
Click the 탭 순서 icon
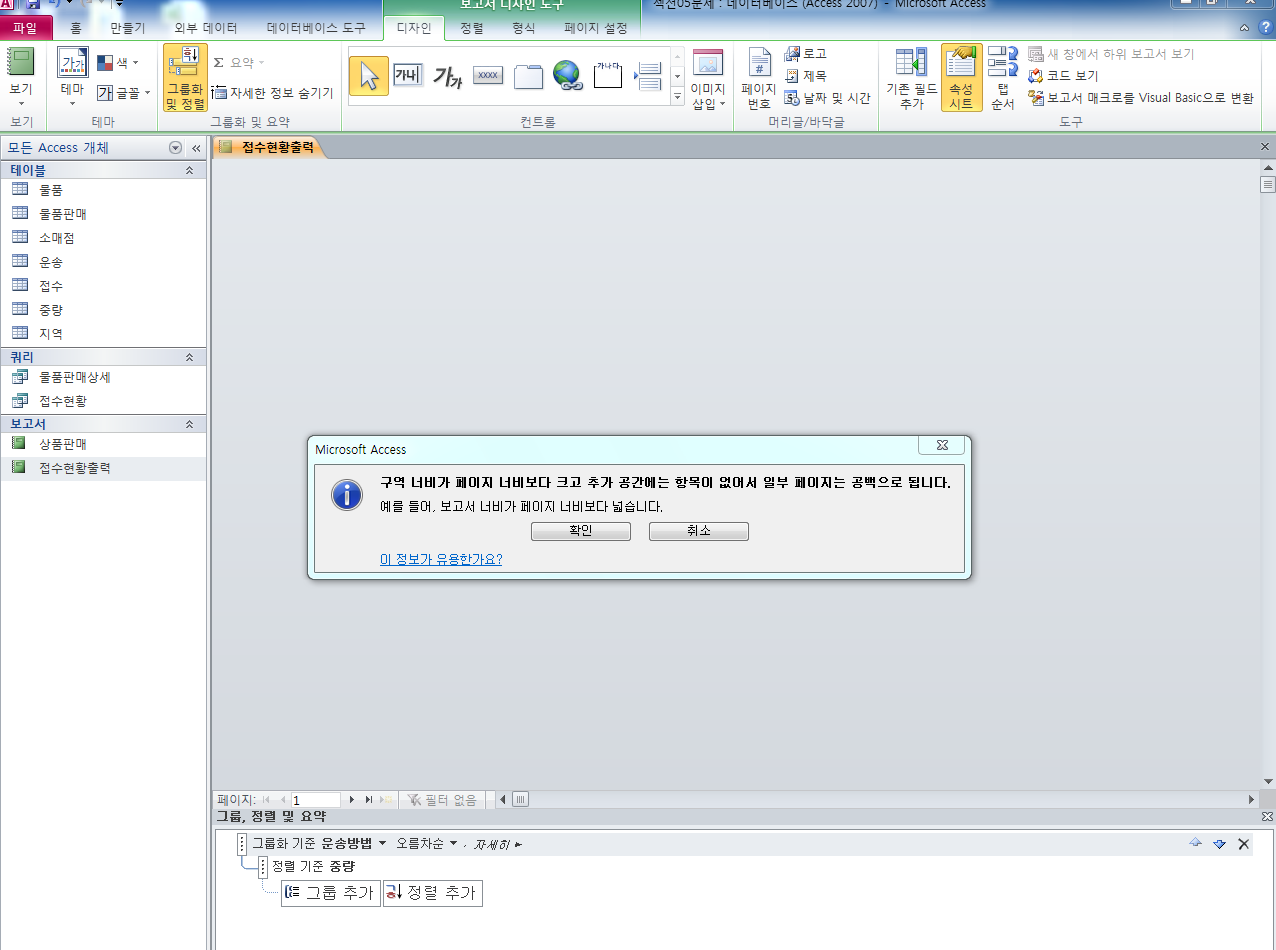[x=1002, y=77]
